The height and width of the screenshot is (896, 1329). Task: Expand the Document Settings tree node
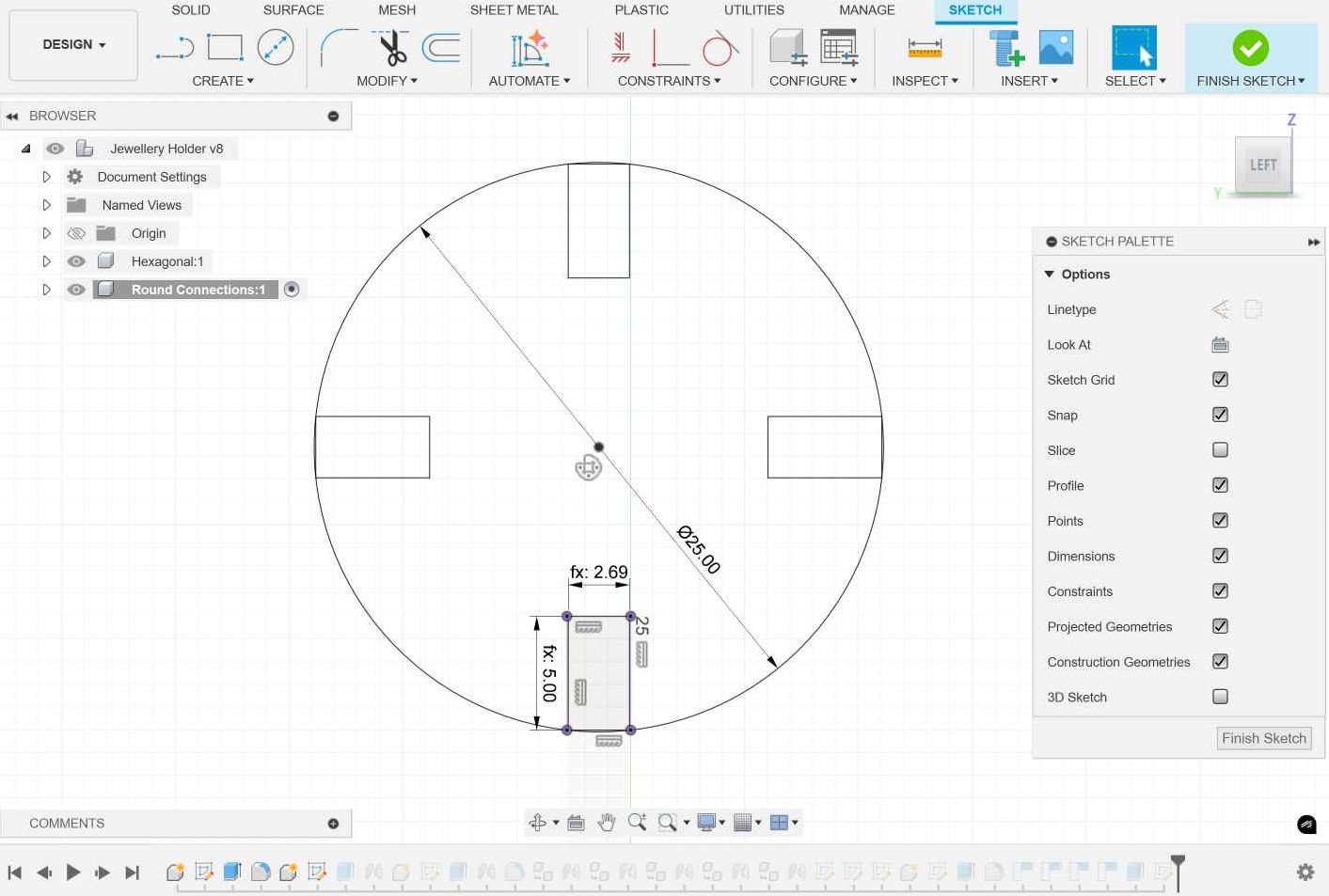pos(46,177)
